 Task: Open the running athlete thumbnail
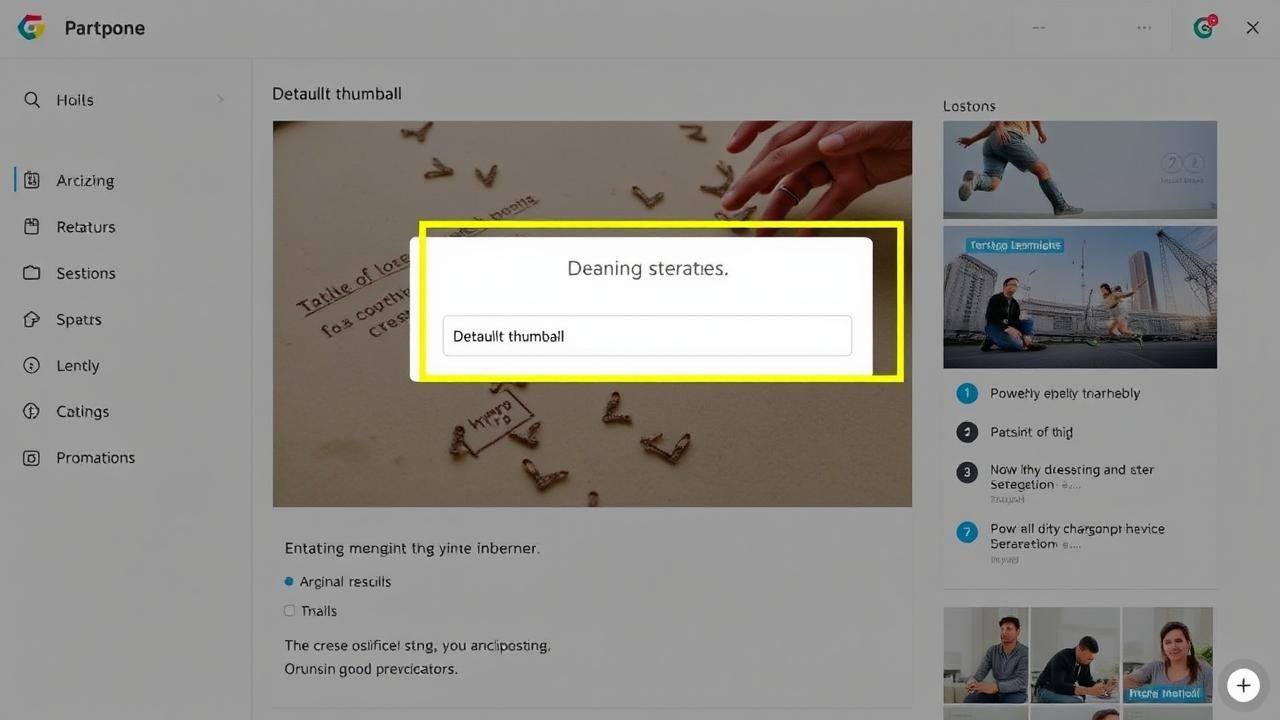click(1079, 170)
